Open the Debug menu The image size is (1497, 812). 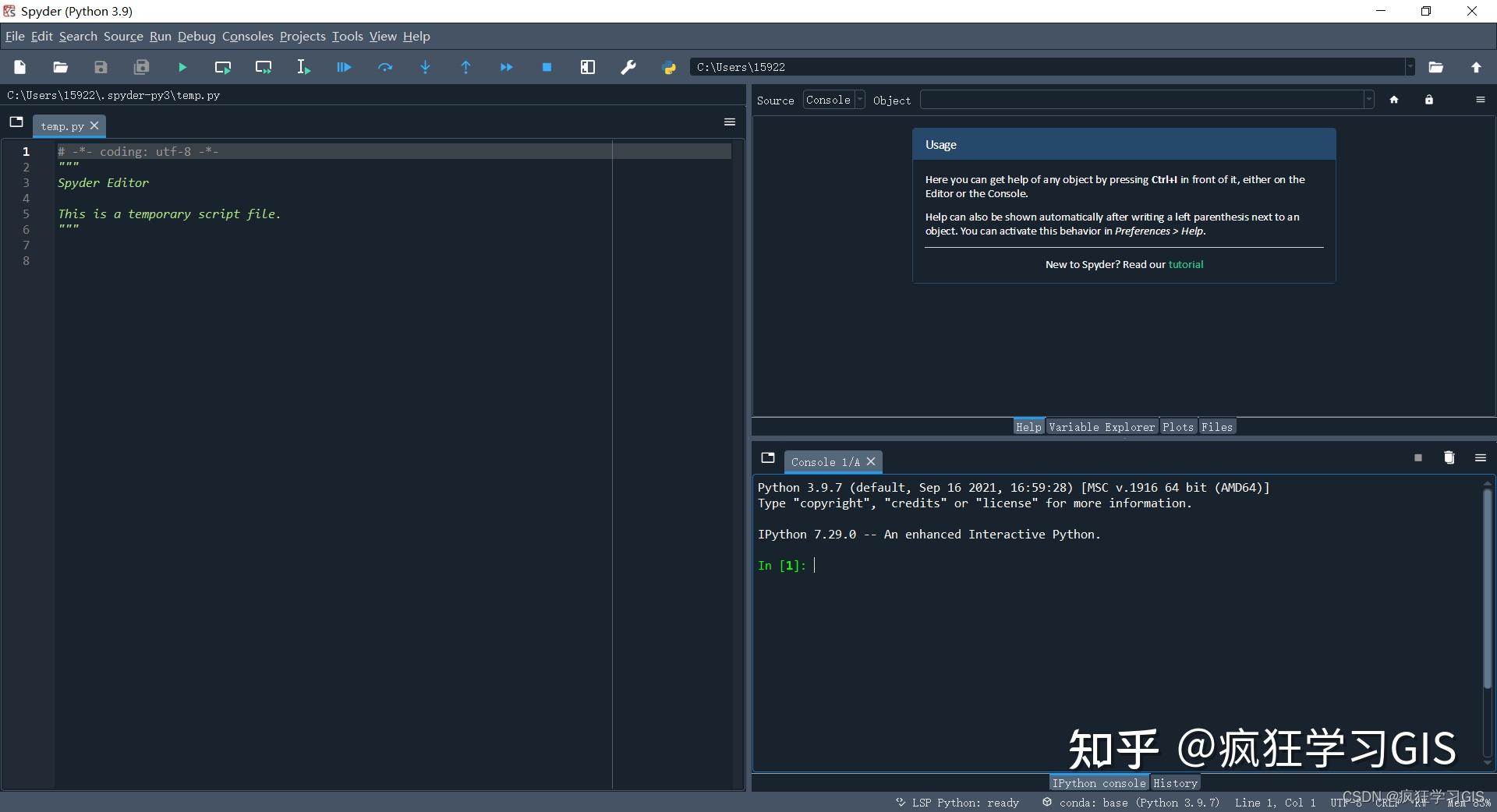(196, 36)
